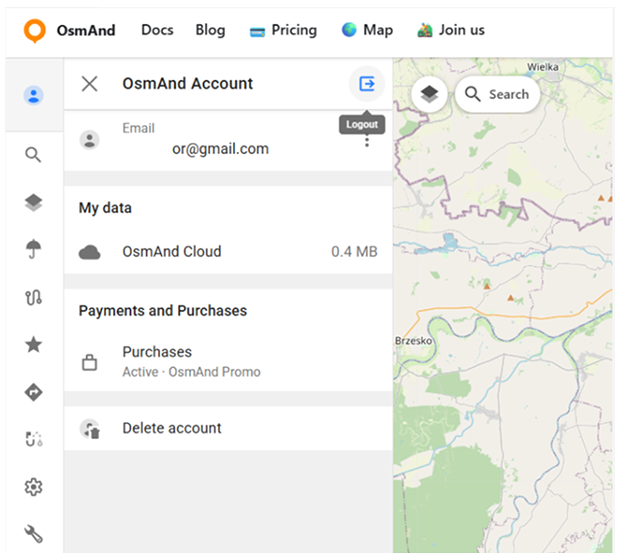Viewport: 620px width, 560px height.
Task: Open search from the left sidebar
Action: click(33, 155)
